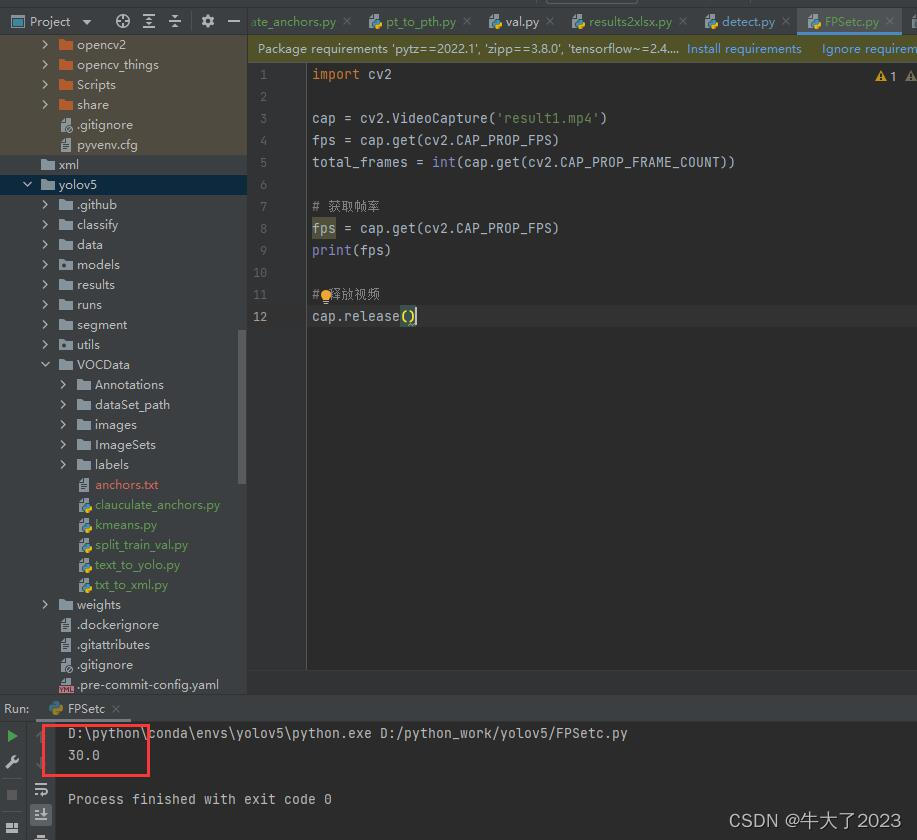Close the detect.py editor tab

[x=786, y=21]
